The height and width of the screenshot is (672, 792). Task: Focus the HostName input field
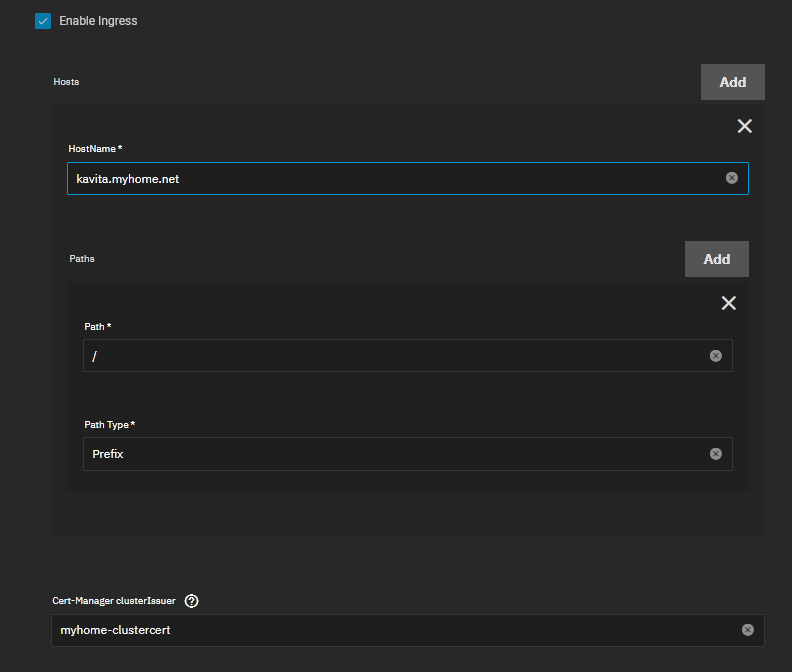coord(408,178)
